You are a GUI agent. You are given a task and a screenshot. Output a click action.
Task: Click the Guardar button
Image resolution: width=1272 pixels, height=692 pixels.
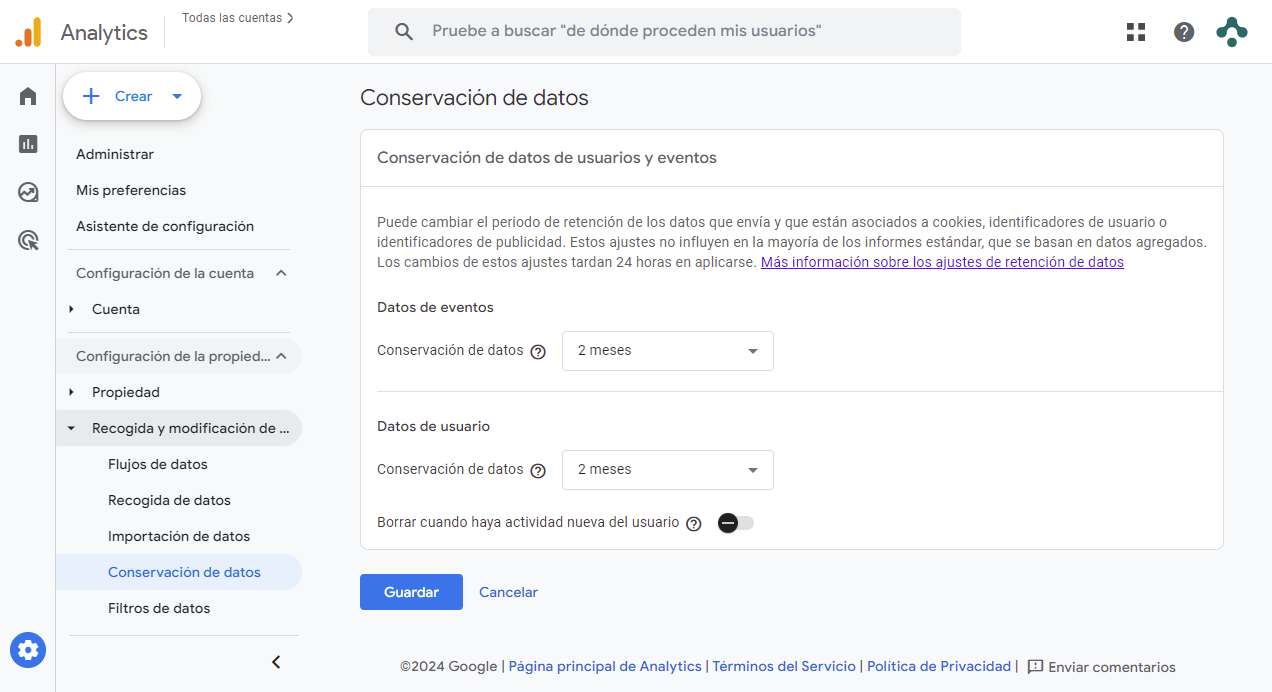(x=411, y=591)
